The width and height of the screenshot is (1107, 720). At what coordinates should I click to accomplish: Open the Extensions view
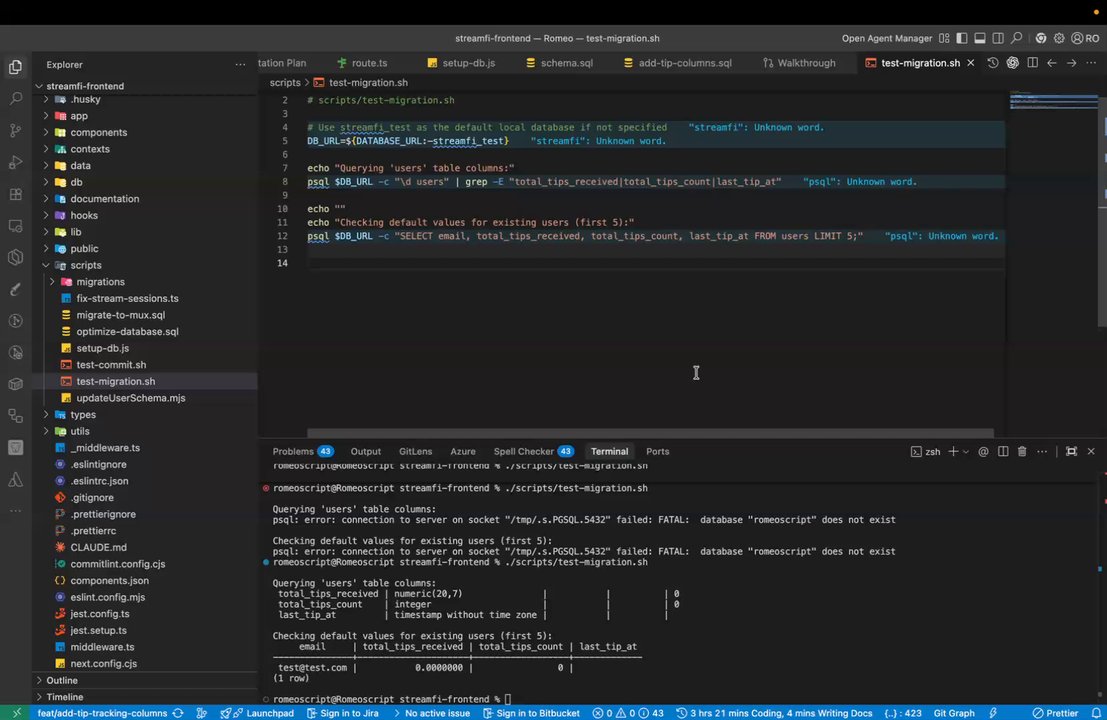click(15, 194)
